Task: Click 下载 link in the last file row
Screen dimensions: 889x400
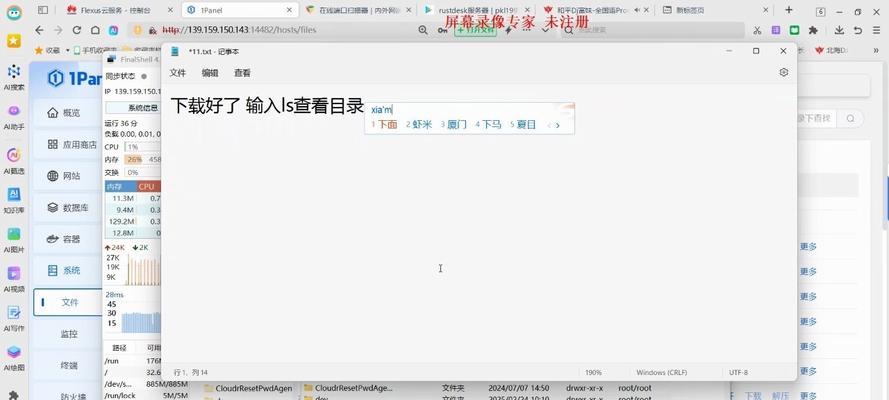Action: 752,395
